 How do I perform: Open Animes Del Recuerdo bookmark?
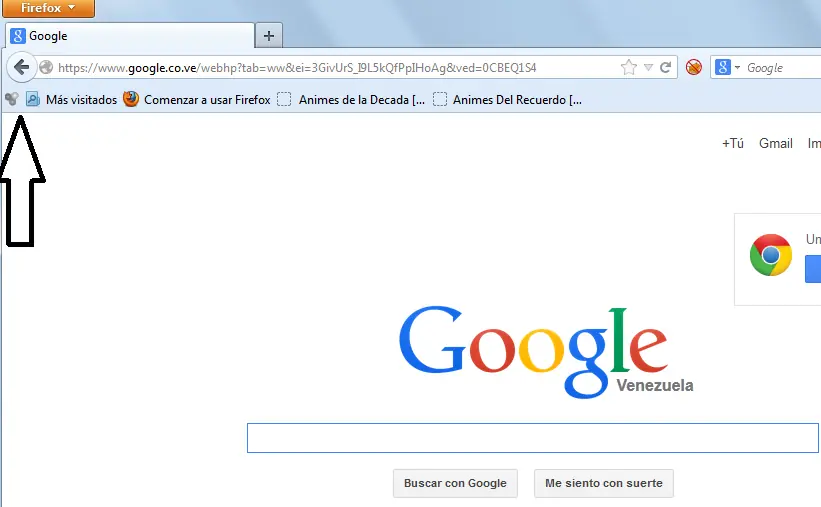coord(507,99)
